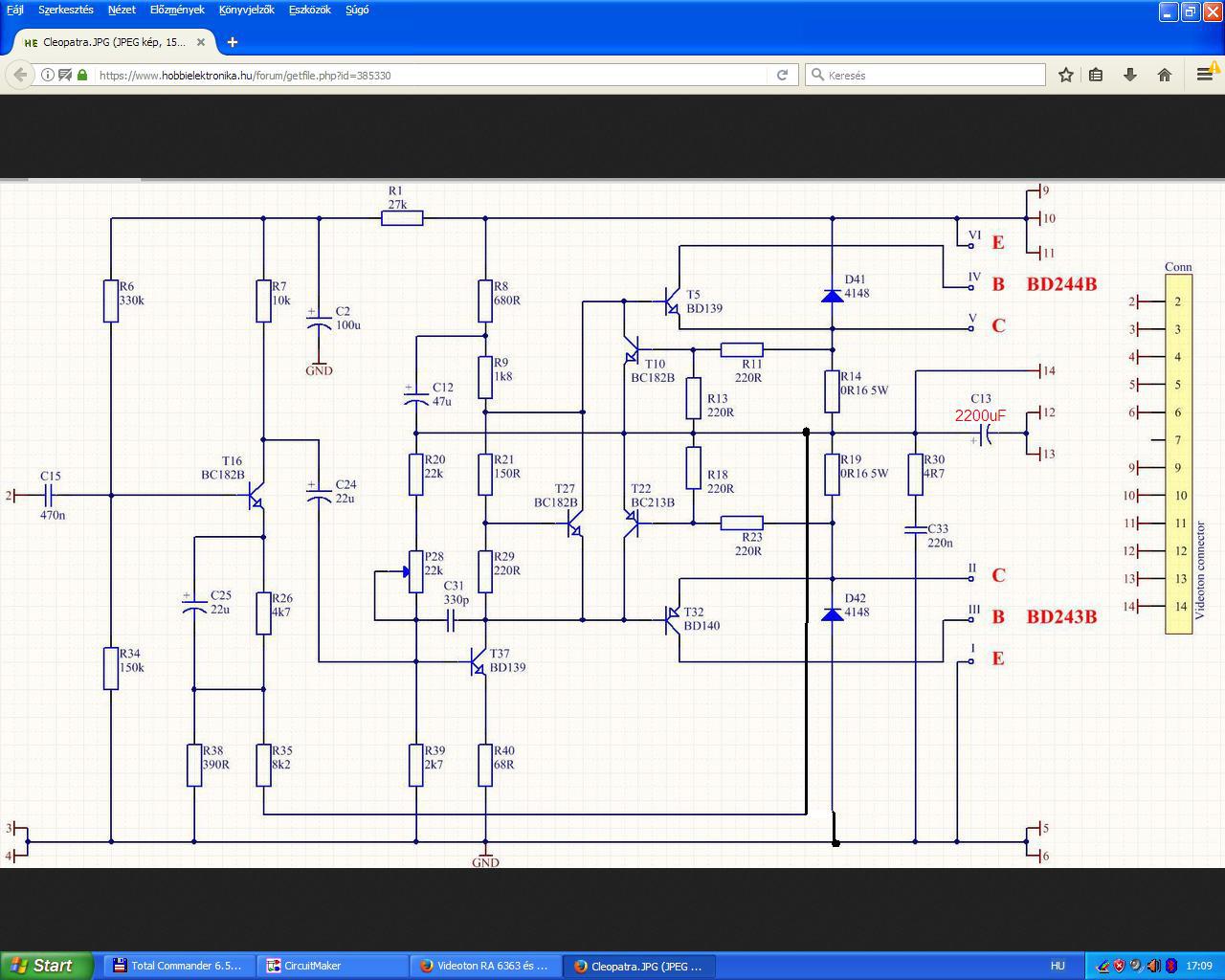The width and height of the screenshot is (1225, 980).
Task: Open a new tab with the plus button
Action: [233, 42]
